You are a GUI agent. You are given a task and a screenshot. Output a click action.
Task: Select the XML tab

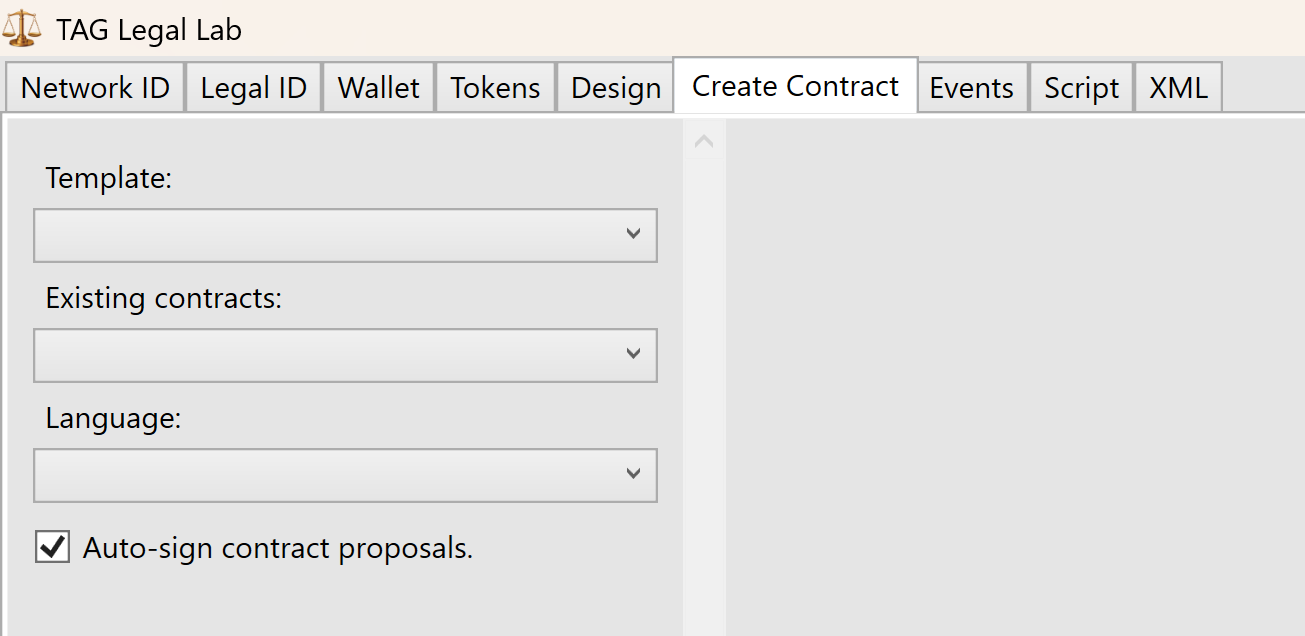pyautogui.click(x=1178, y=87)
